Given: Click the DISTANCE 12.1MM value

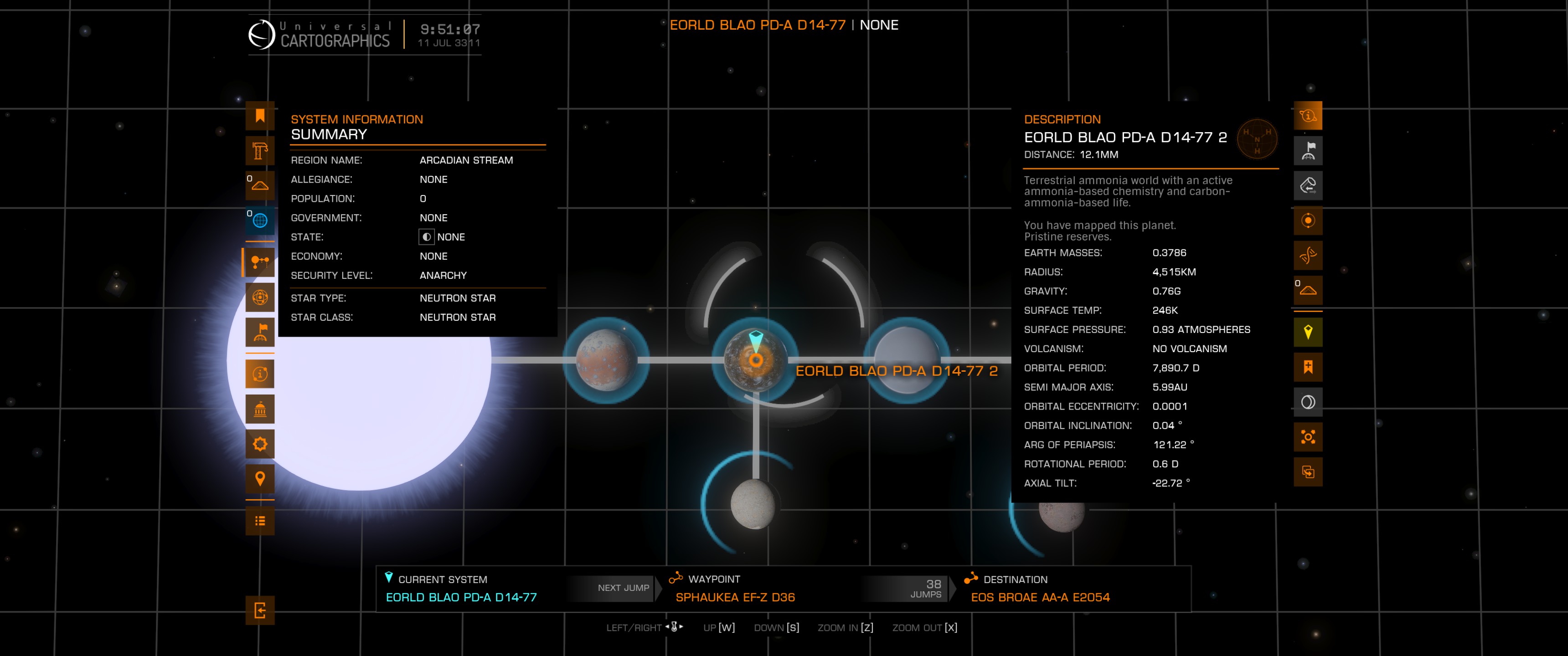Looking at the screenshot, I should point(1099,154).
